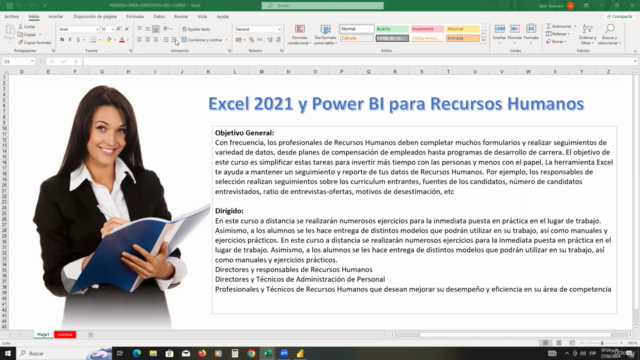Open the Copiar dropdown arrow

(40, 35)
